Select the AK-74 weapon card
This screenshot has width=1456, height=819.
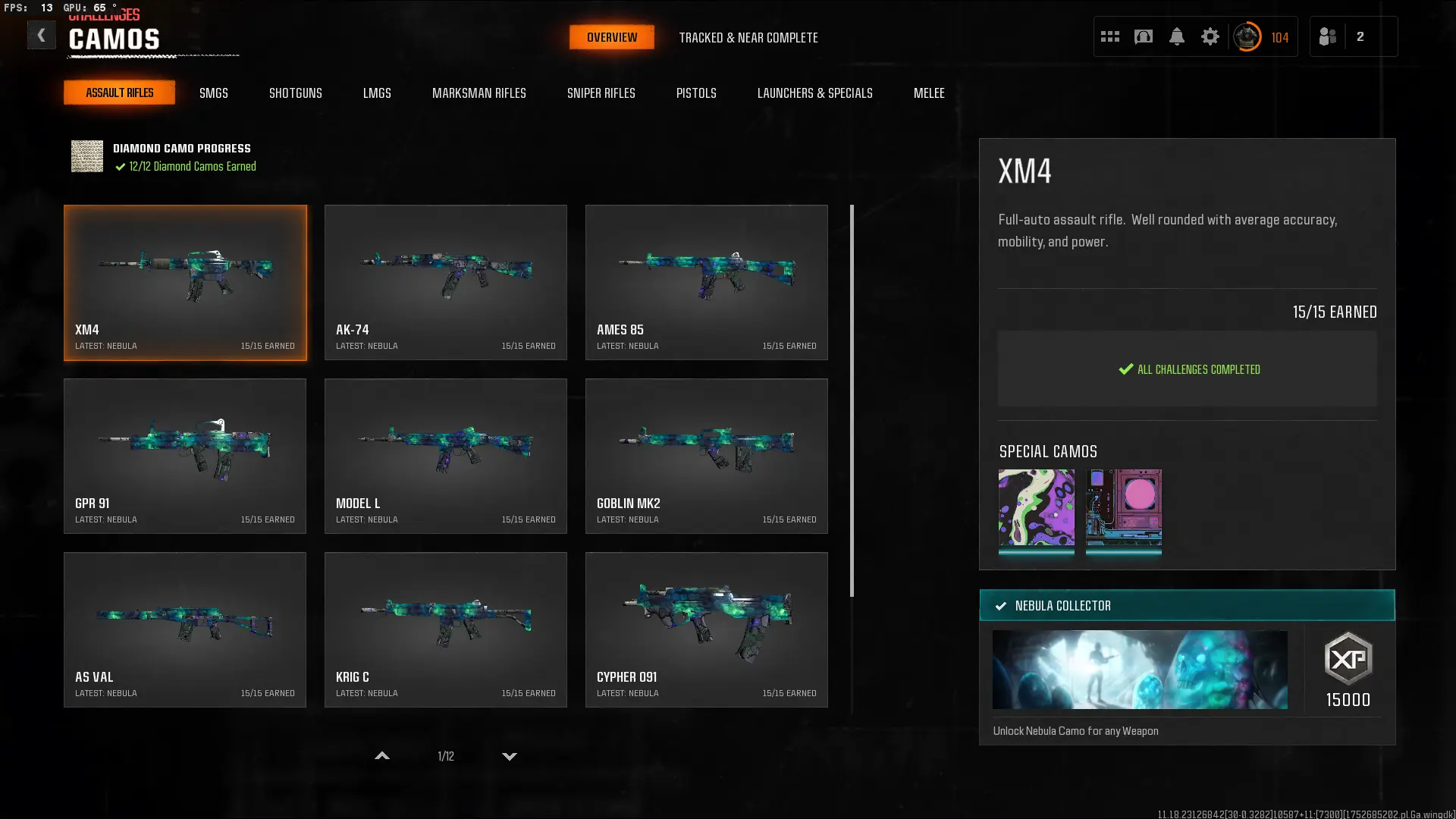coord(445,282)
